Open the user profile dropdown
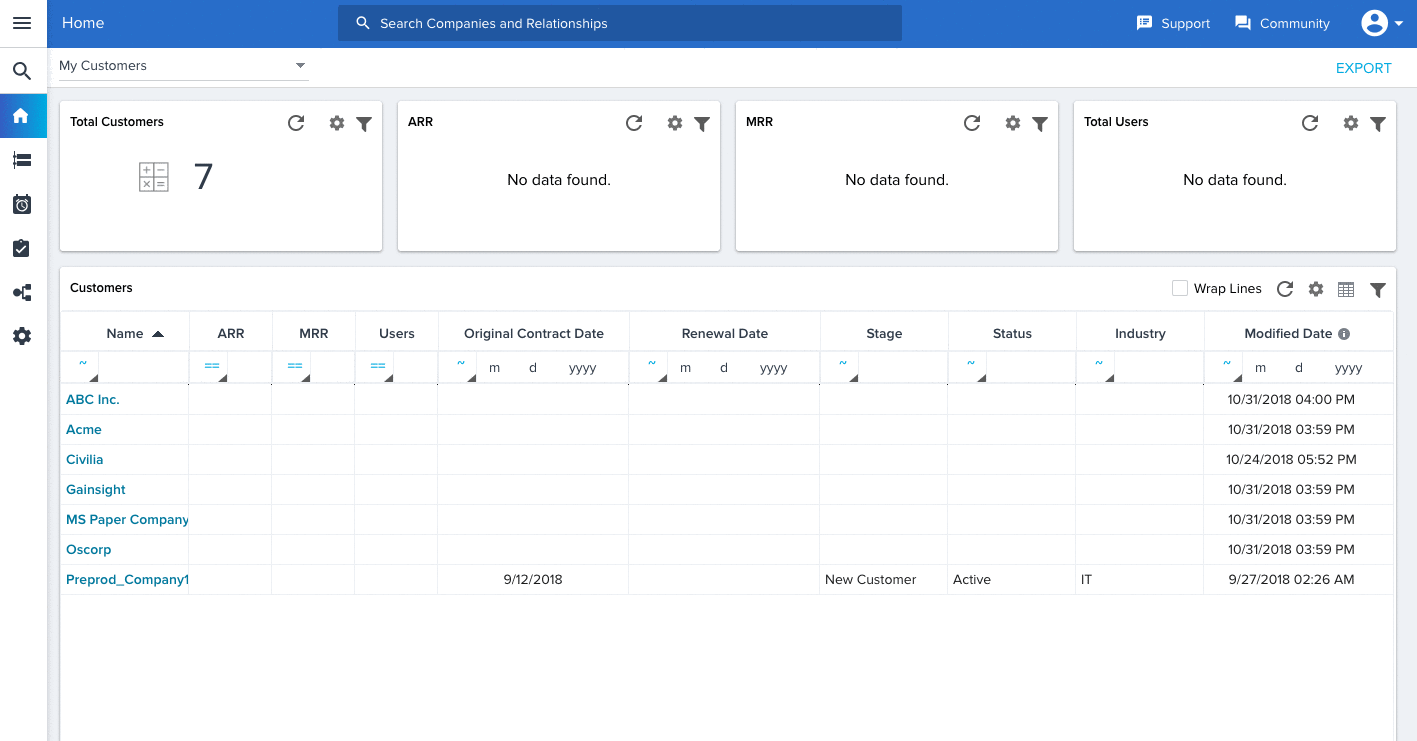The height and width of the screenshot is (741, 1417). point(1383,23)
